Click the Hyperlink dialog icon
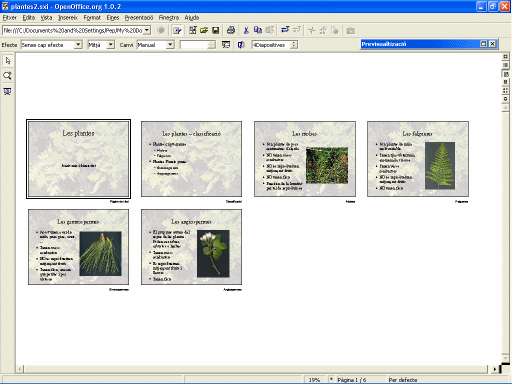 click(x=335, y=30)
